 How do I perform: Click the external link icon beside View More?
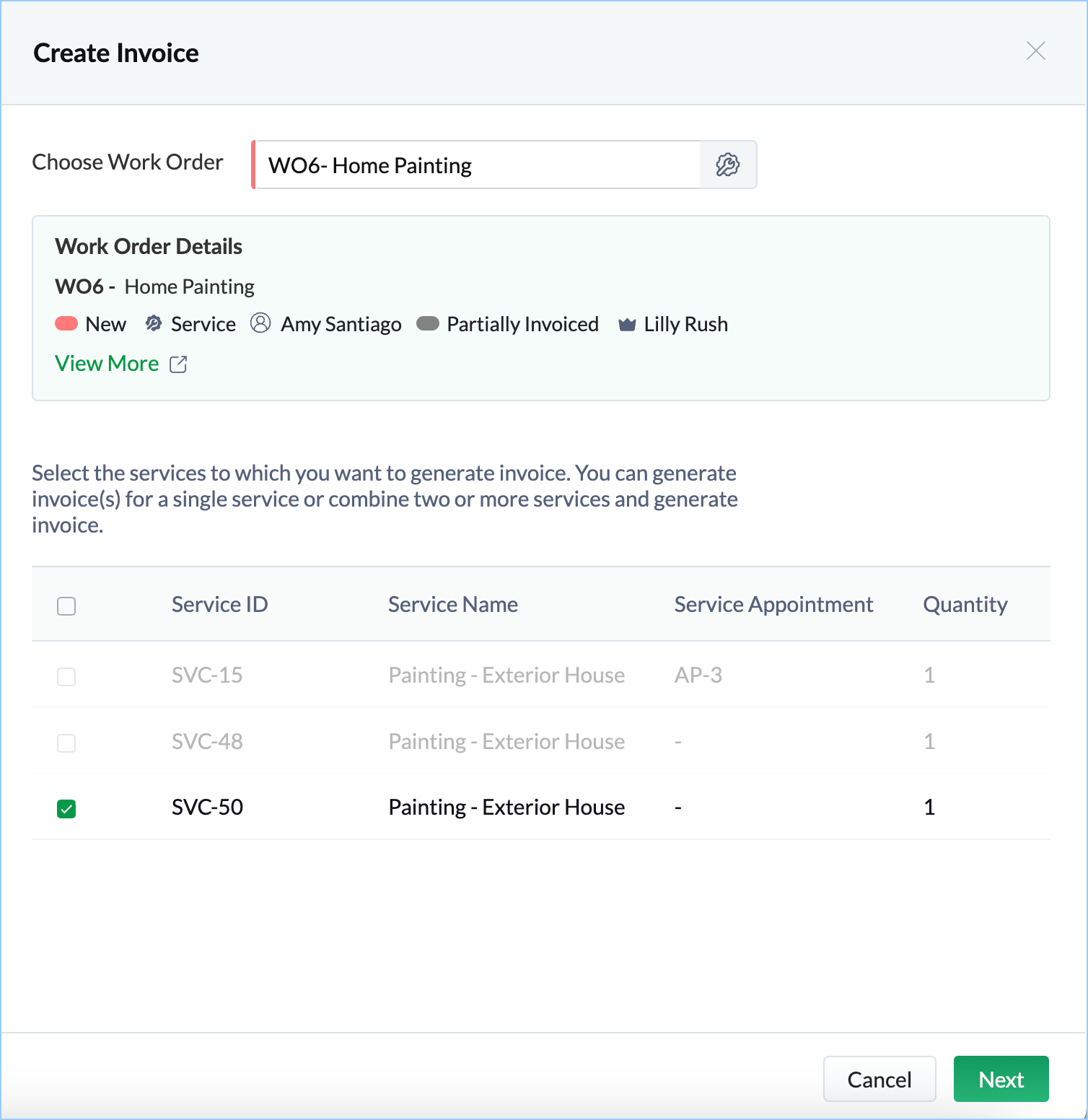pos(178,364)
